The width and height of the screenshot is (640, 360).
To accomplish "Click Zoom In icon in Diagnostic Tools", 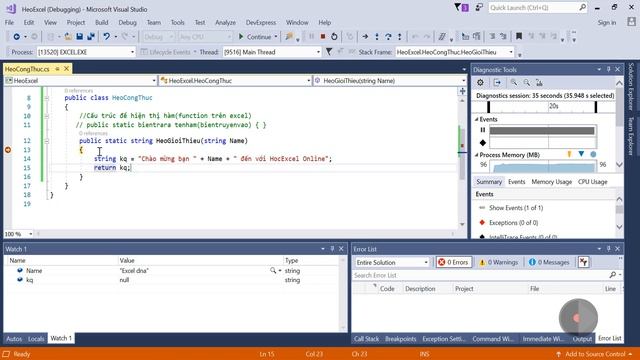I will 514,83.
